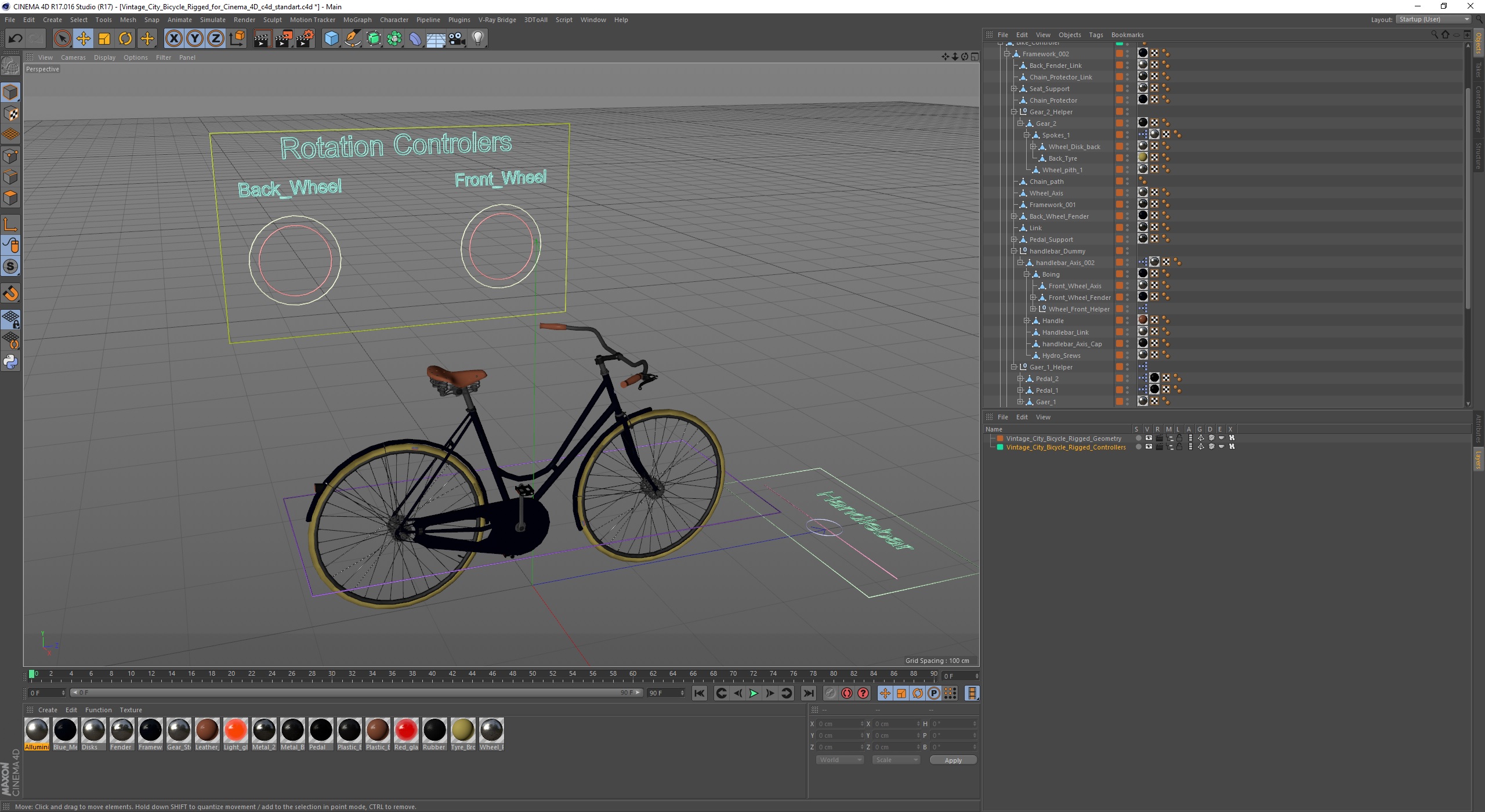Image resolution: width=1485 pixels, height=812 pixels.
Task: Open the Scale mode dropdown
Action: tap(896, 760)
